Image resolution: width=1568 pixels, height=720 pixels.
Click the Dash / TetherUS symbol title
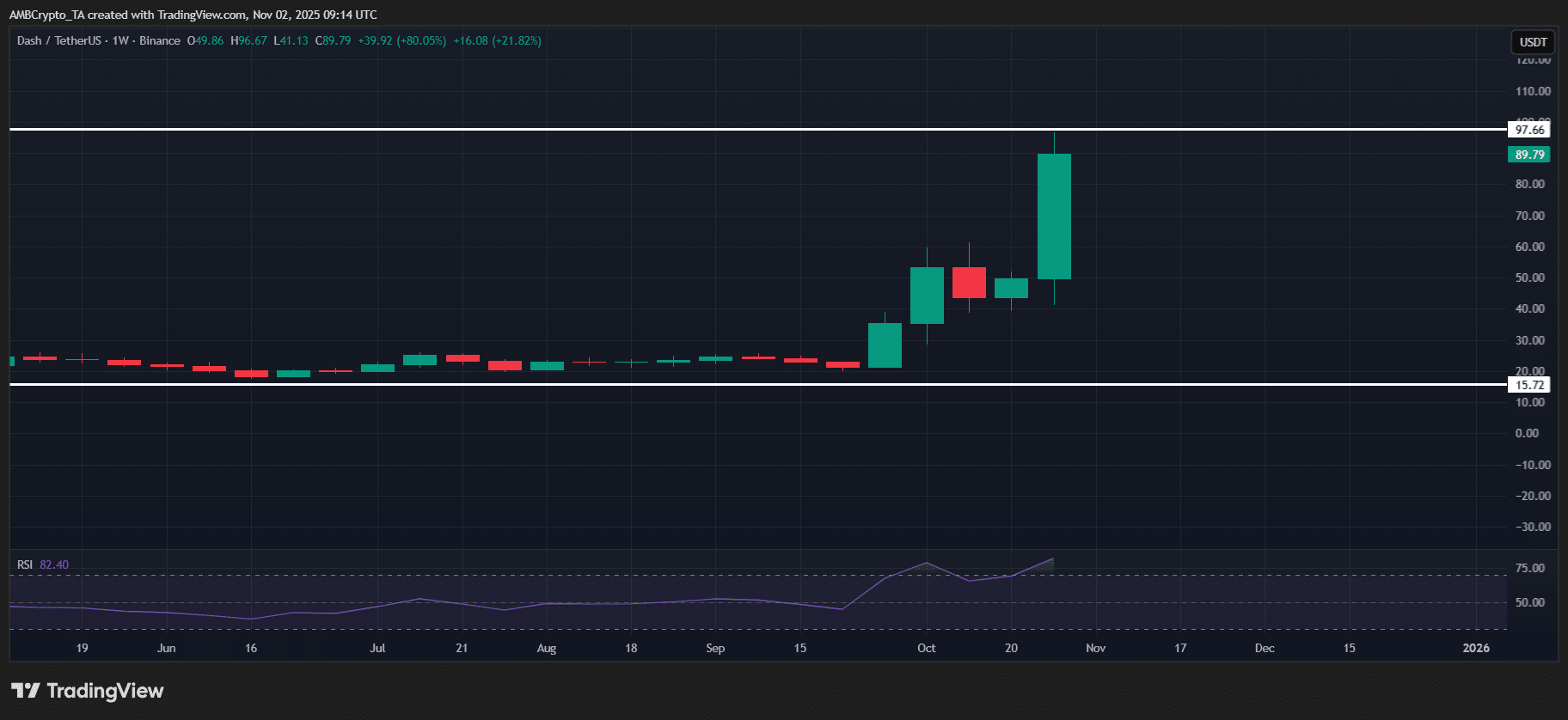(58, 40)
